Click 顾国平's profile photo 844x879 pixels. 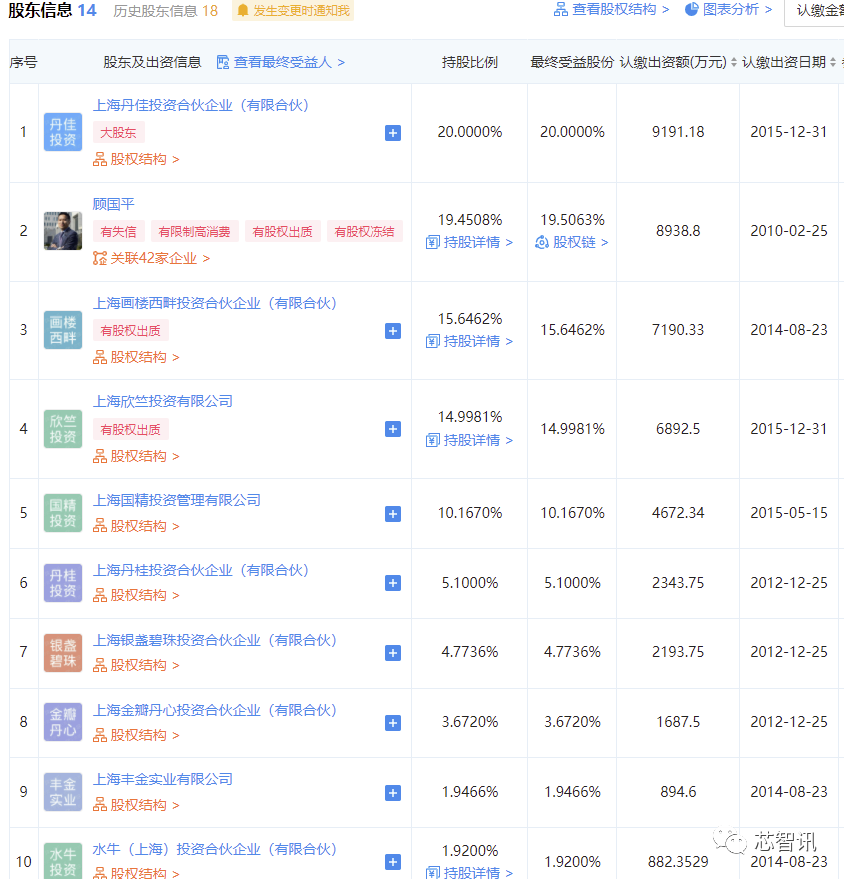click(62, 231)
